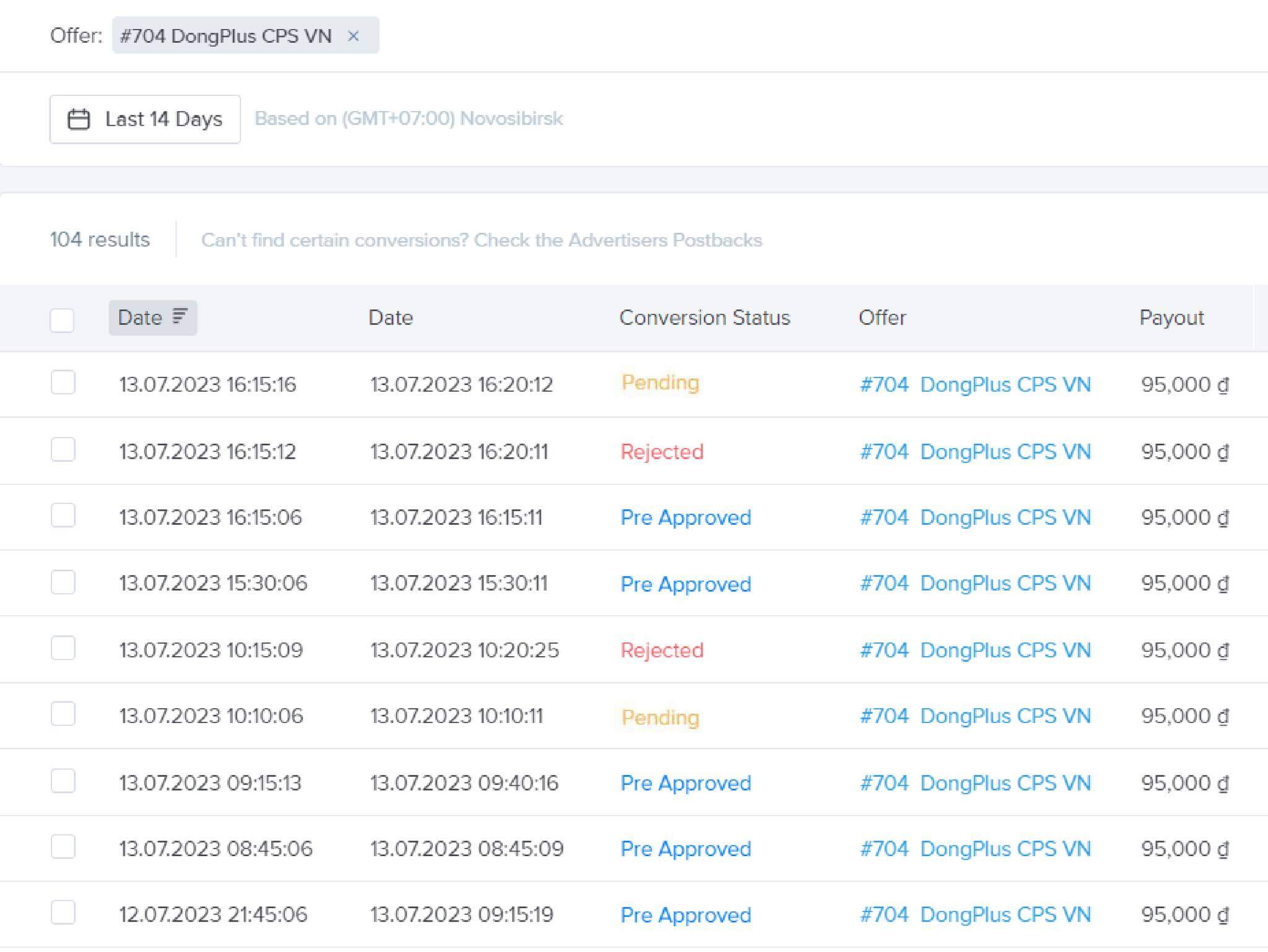1268x952 pixels.
Task: Click Rejected status in the 10:15:09 row
Action: [662, 651]
